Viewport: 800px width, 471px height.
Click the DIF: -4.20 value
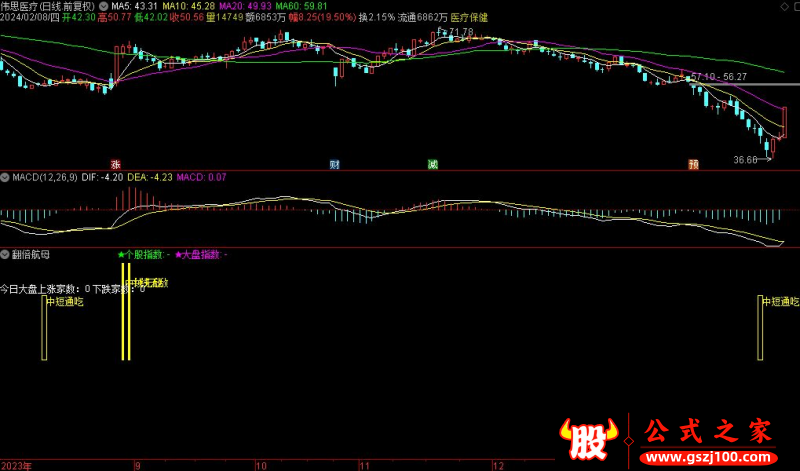(102, 178)
